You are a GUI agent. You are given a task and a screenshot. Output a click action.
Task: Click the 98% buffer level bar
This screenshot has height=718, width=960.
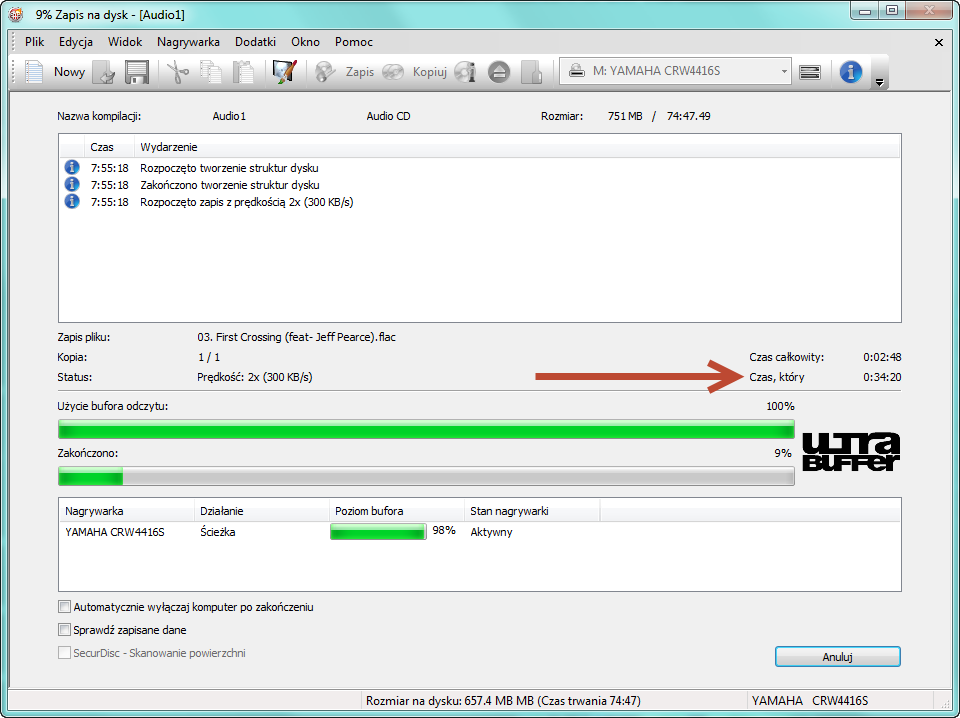(378, 531)
